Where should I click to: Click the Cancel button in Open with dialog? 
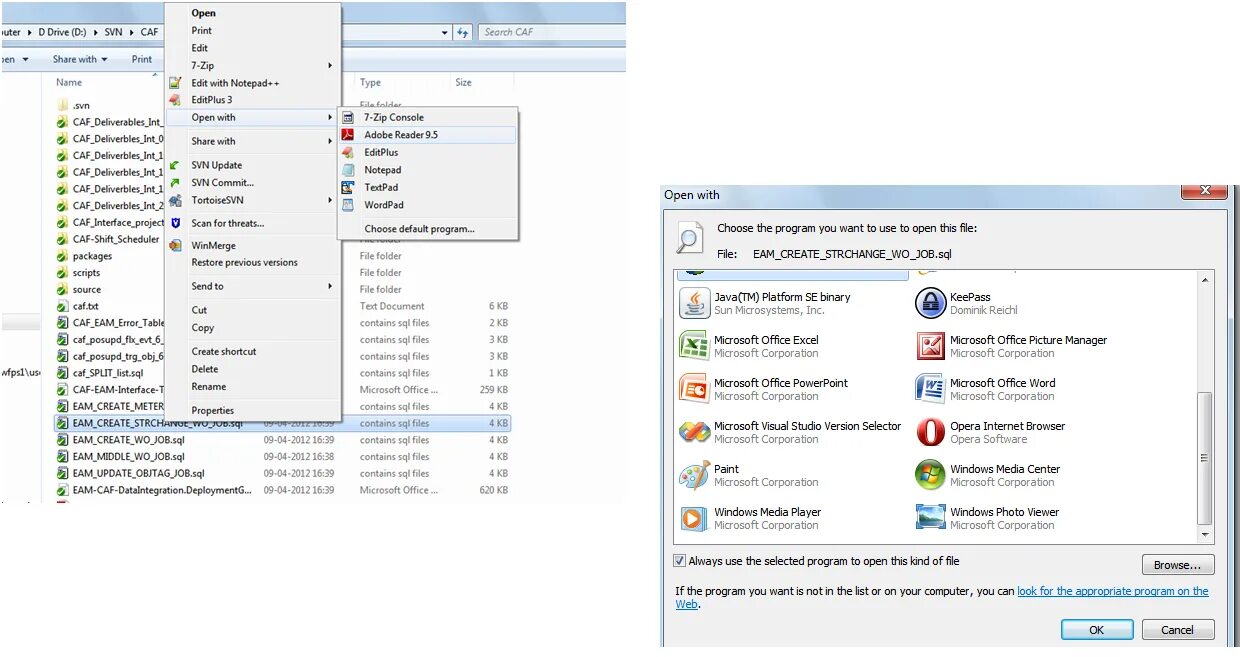point(1177,630)
